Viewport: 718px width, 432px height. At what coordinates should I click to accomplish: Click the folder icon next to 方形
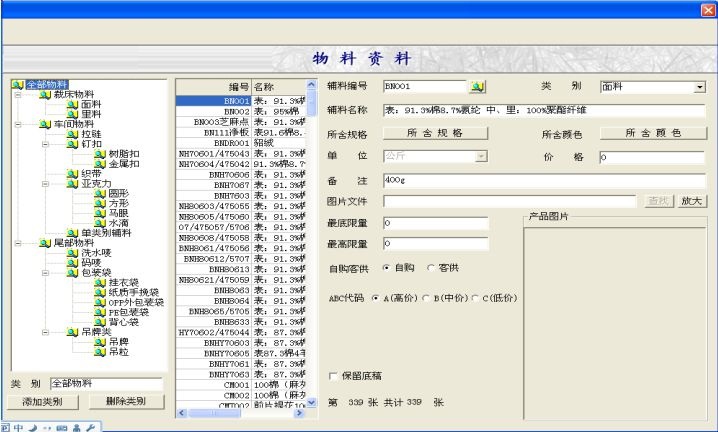coord(100,203)
